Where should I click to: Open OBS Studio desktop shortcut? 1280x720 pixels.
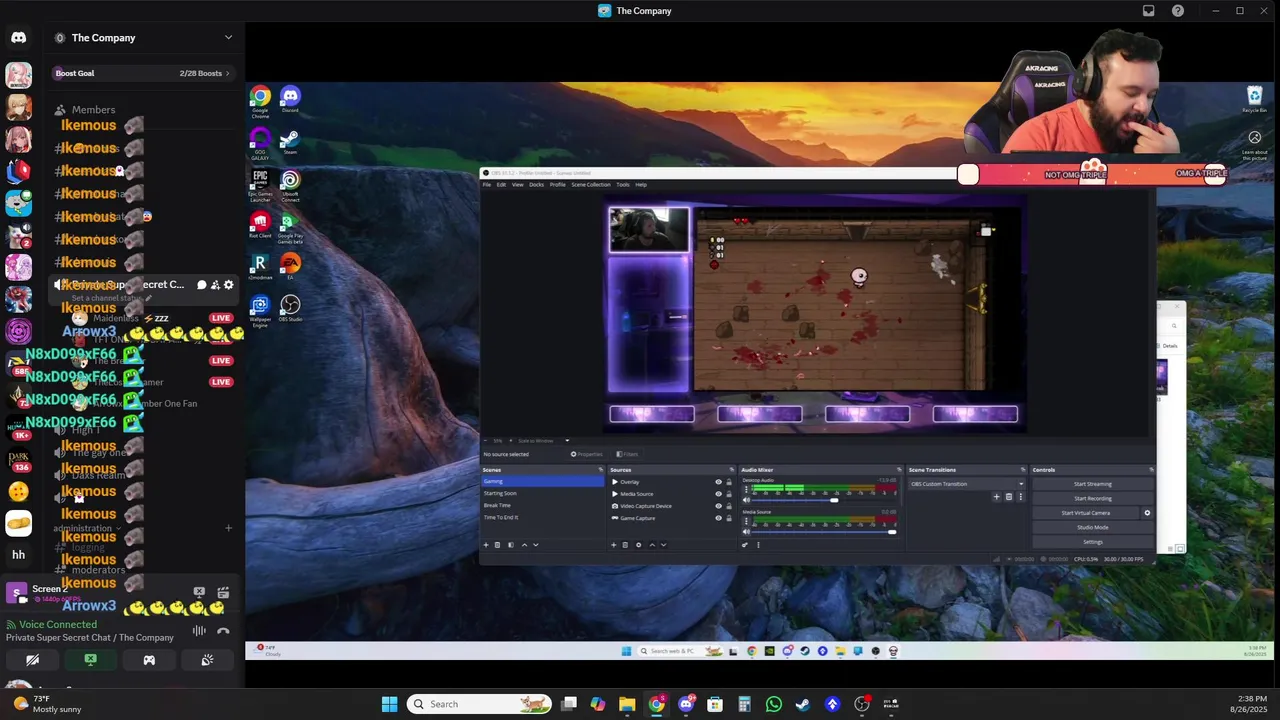[x=290, y=309]
